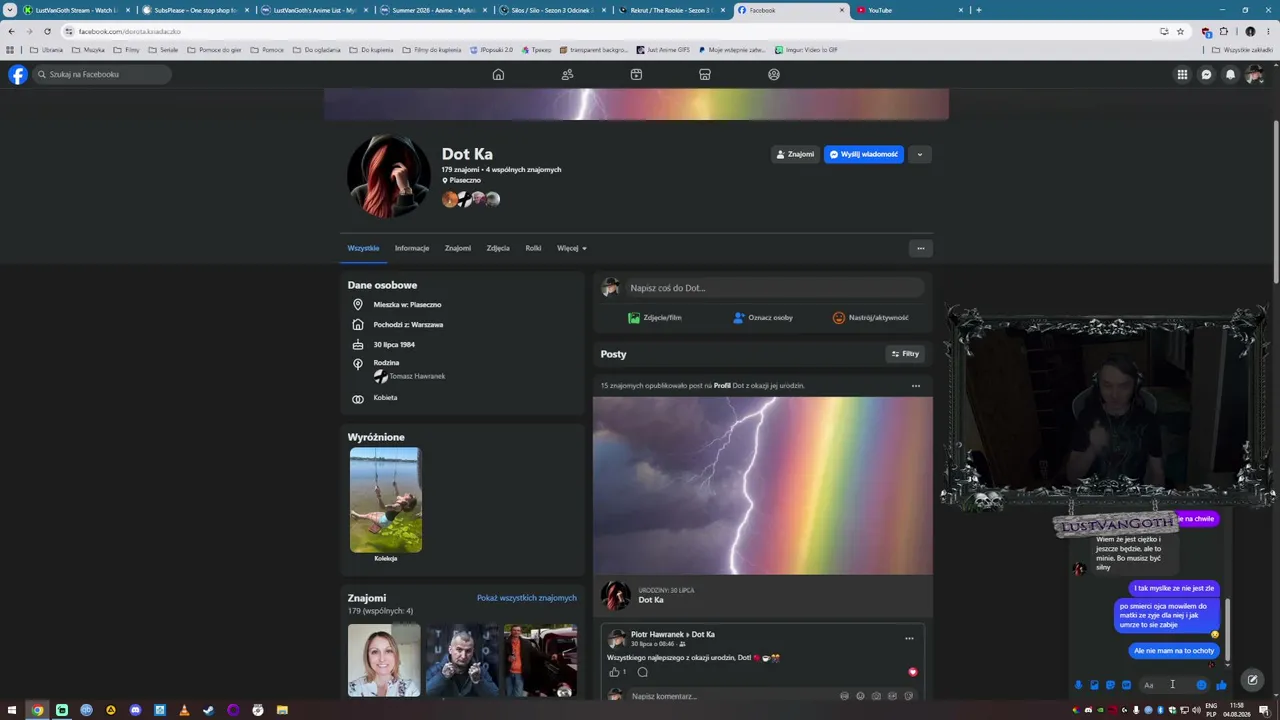Bookmark this page with the star icon
Screen dimensions: 1280x720
pos(1180,31)
